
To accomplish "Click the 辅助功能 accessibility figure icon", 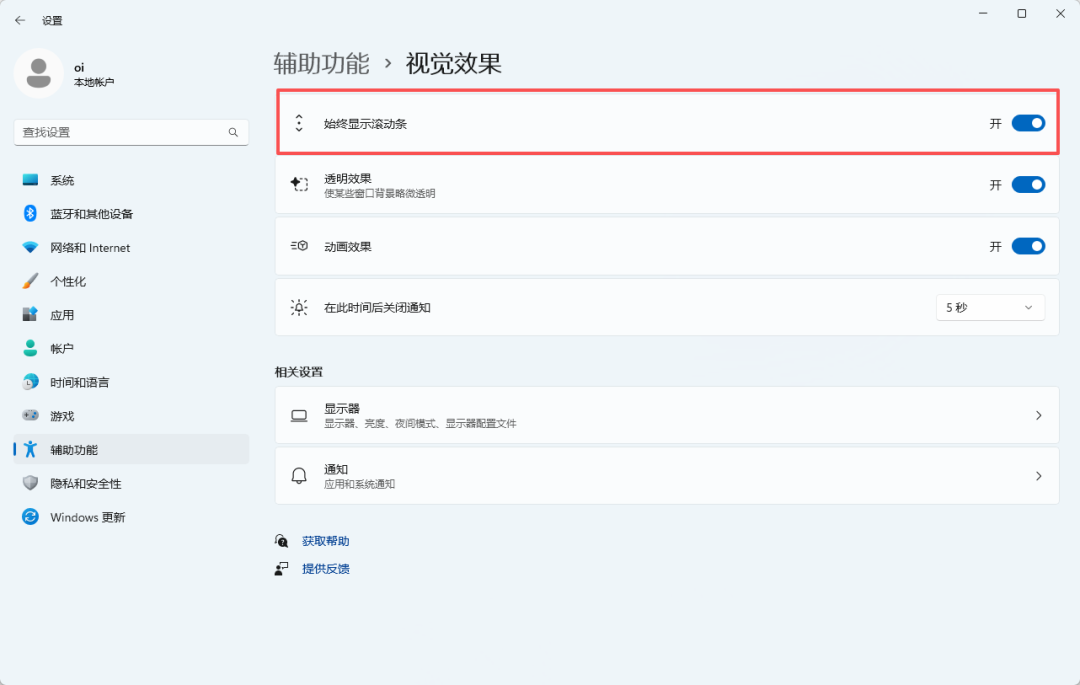I will click(x=30, y=449).
